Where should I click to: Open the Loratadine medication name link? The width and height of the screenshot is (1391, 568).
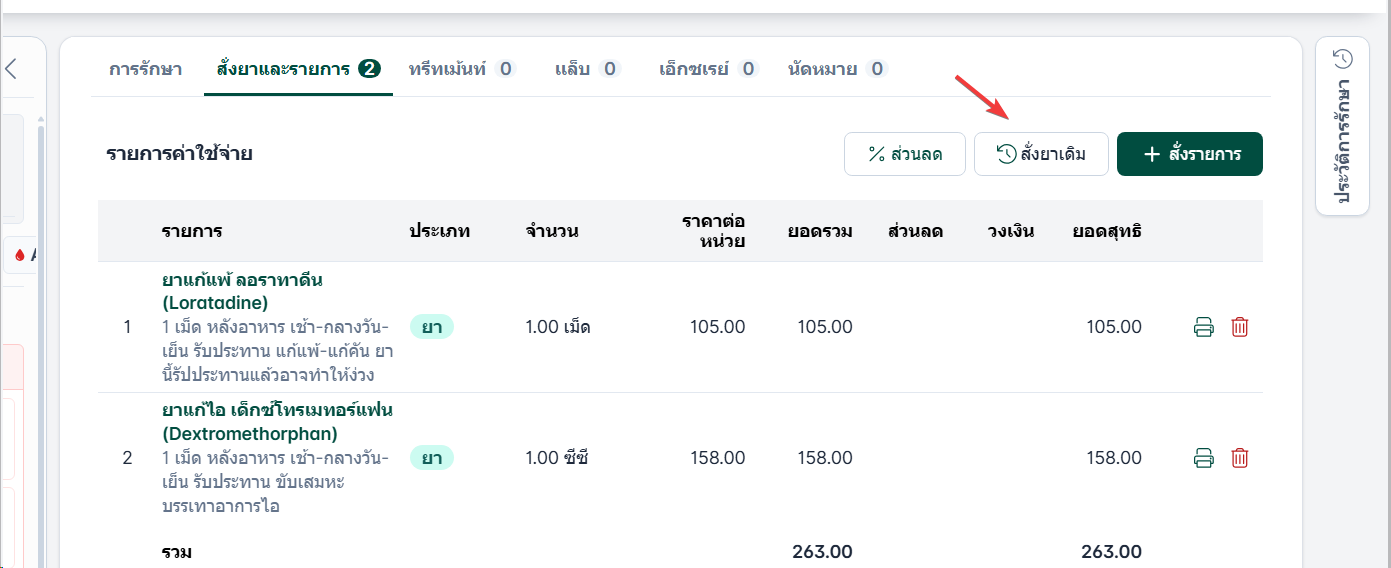click(242, 291)
